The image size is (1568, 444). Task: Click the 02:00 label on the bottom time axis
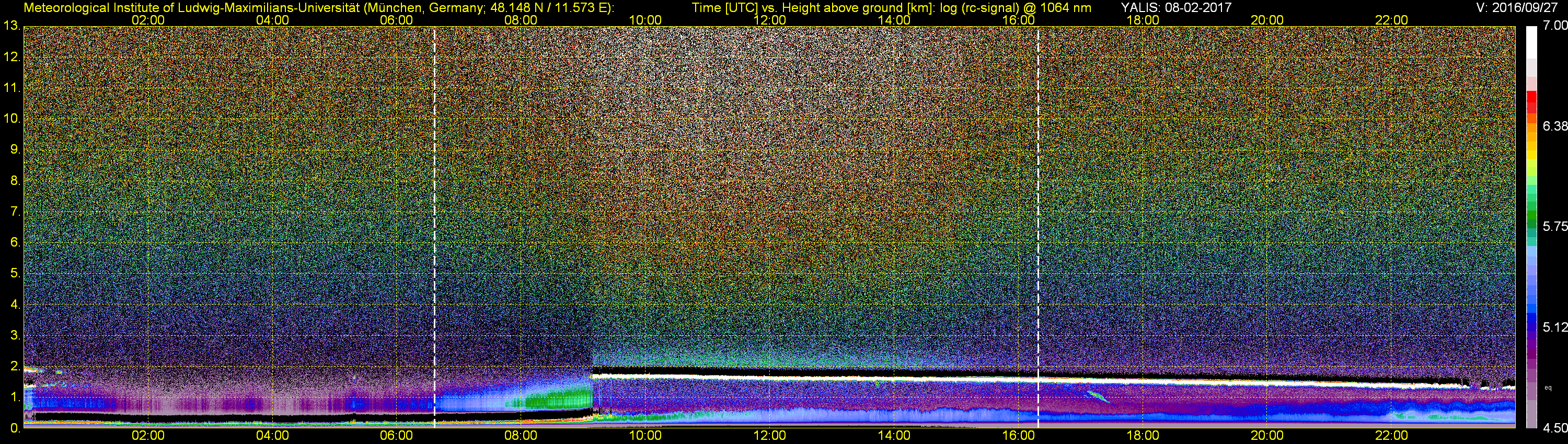148,436
